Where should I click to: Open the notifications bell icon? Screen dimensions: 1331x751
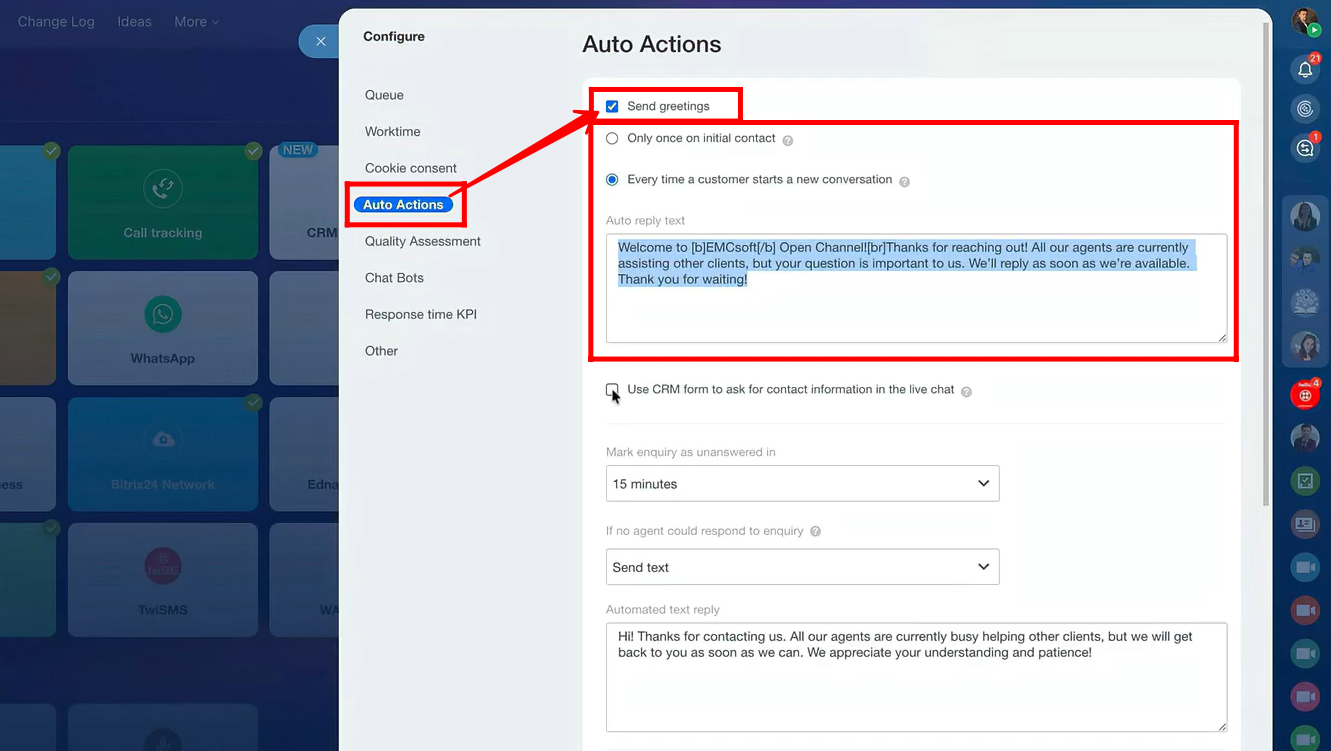pyautogui.click(x=1304, y=70)
